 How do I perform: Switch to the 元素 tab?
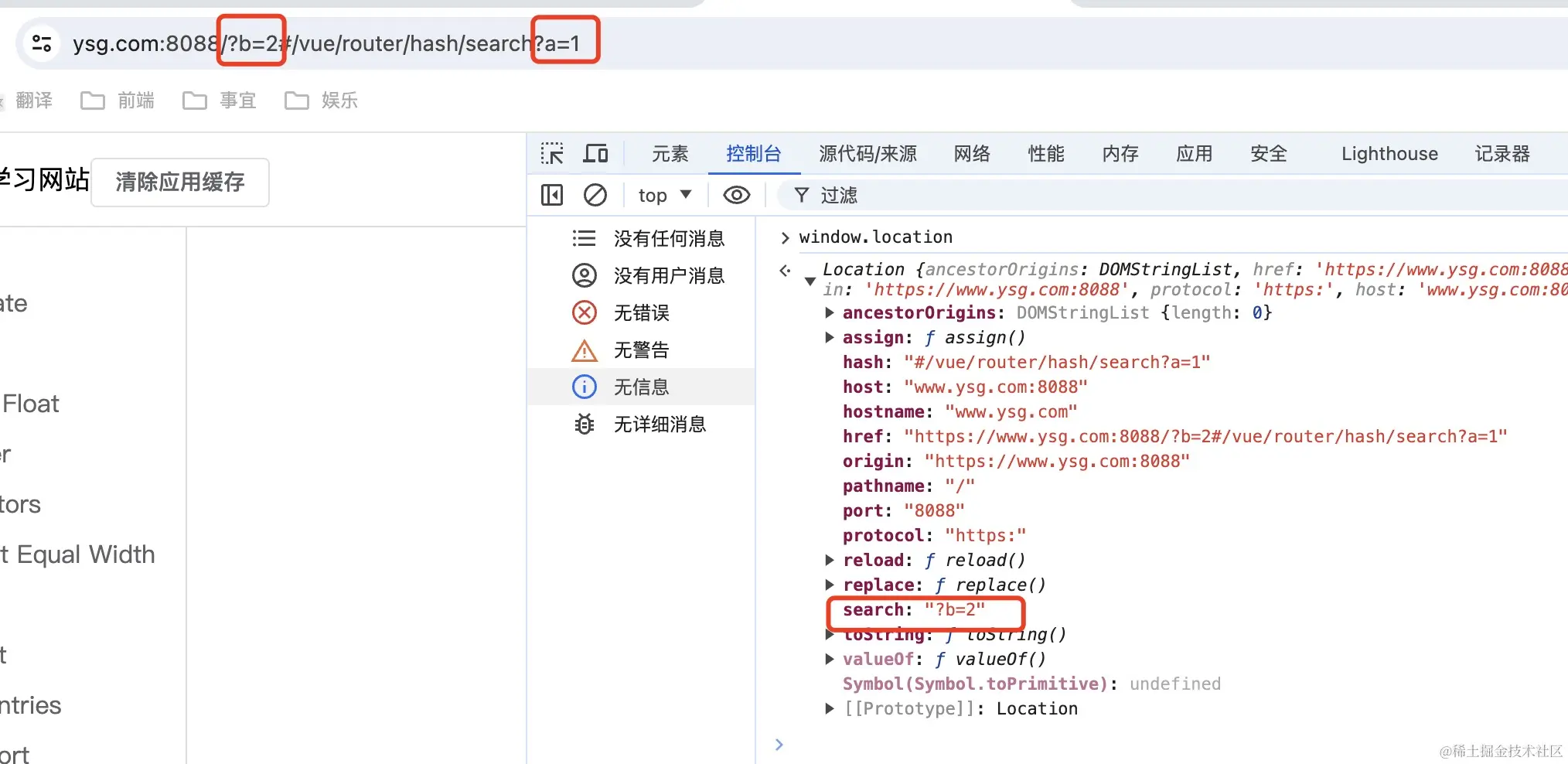point(670,154)
